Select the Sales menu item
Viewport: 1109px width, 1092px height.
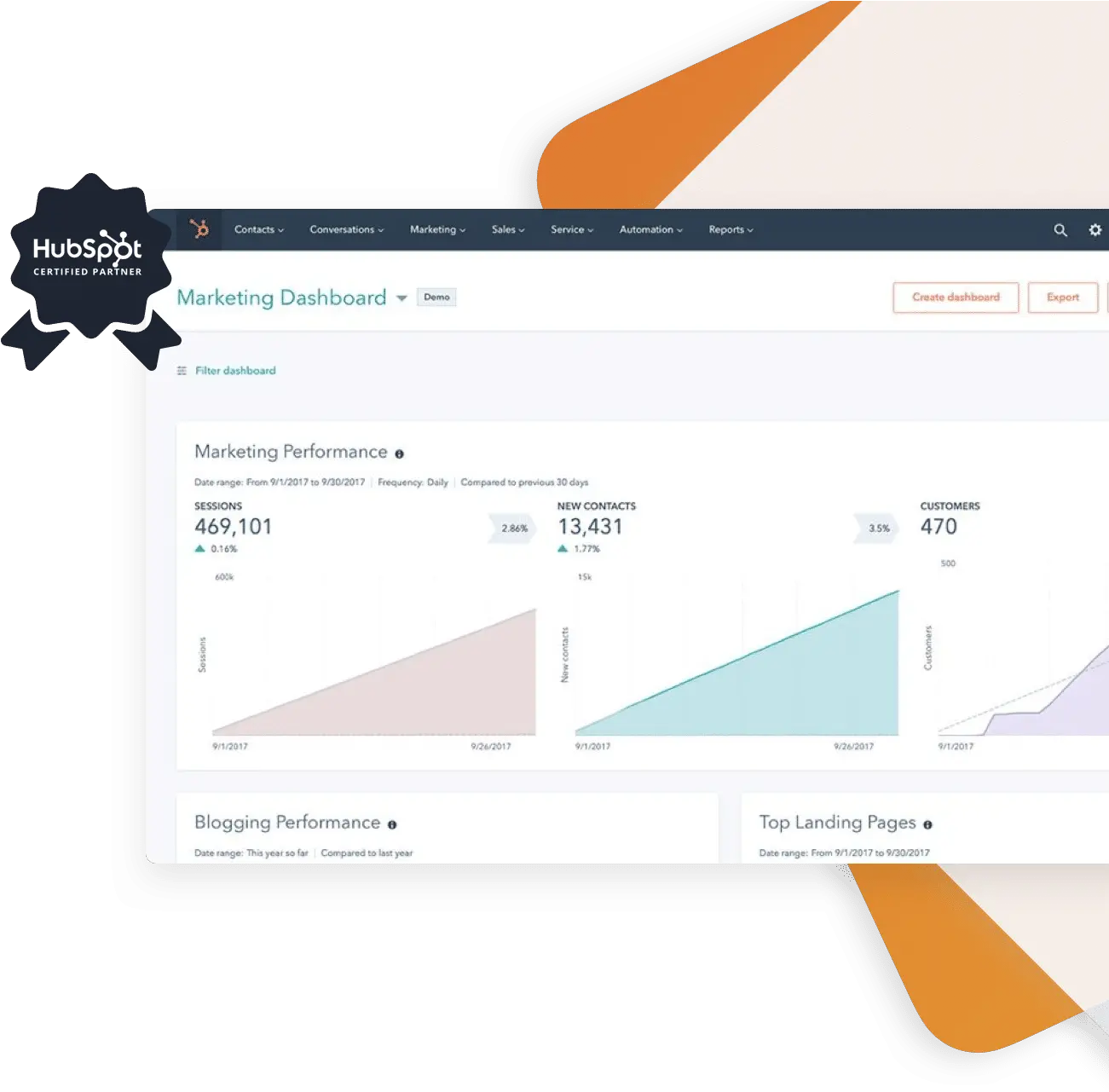507,230
